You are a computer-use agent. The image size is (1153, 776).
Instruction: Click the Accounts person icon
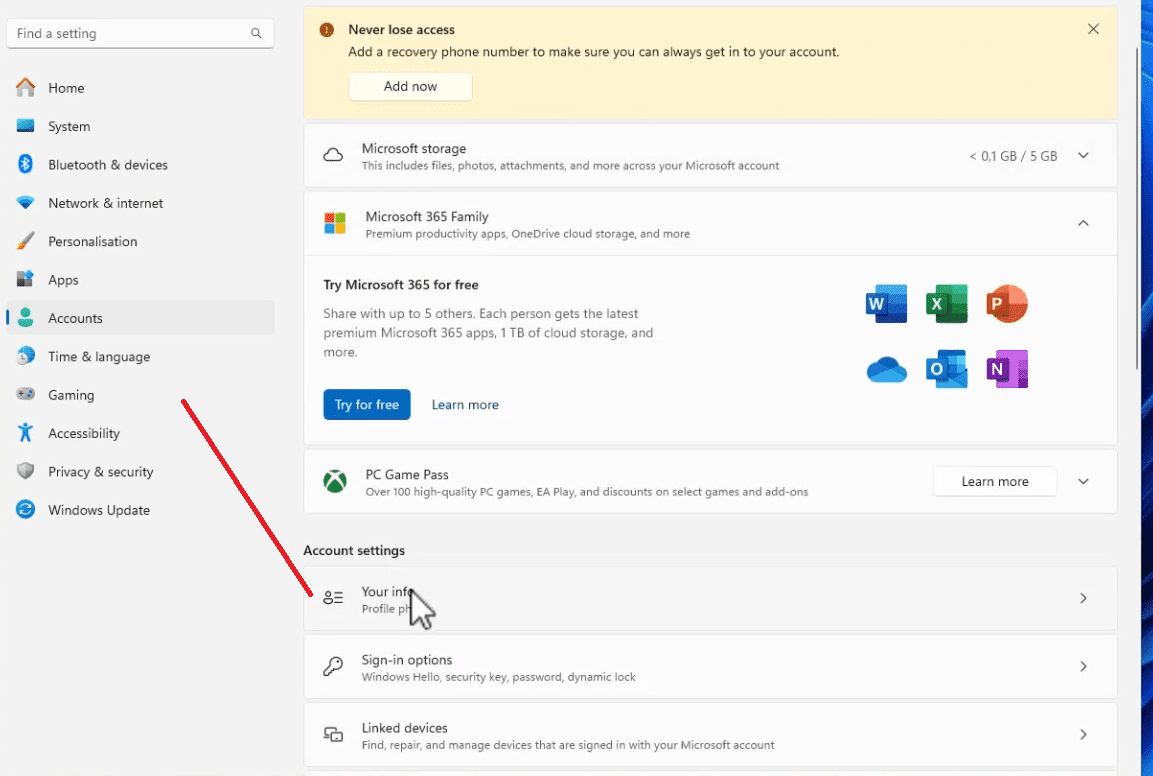pyautogui.click(x=25, y=317)
